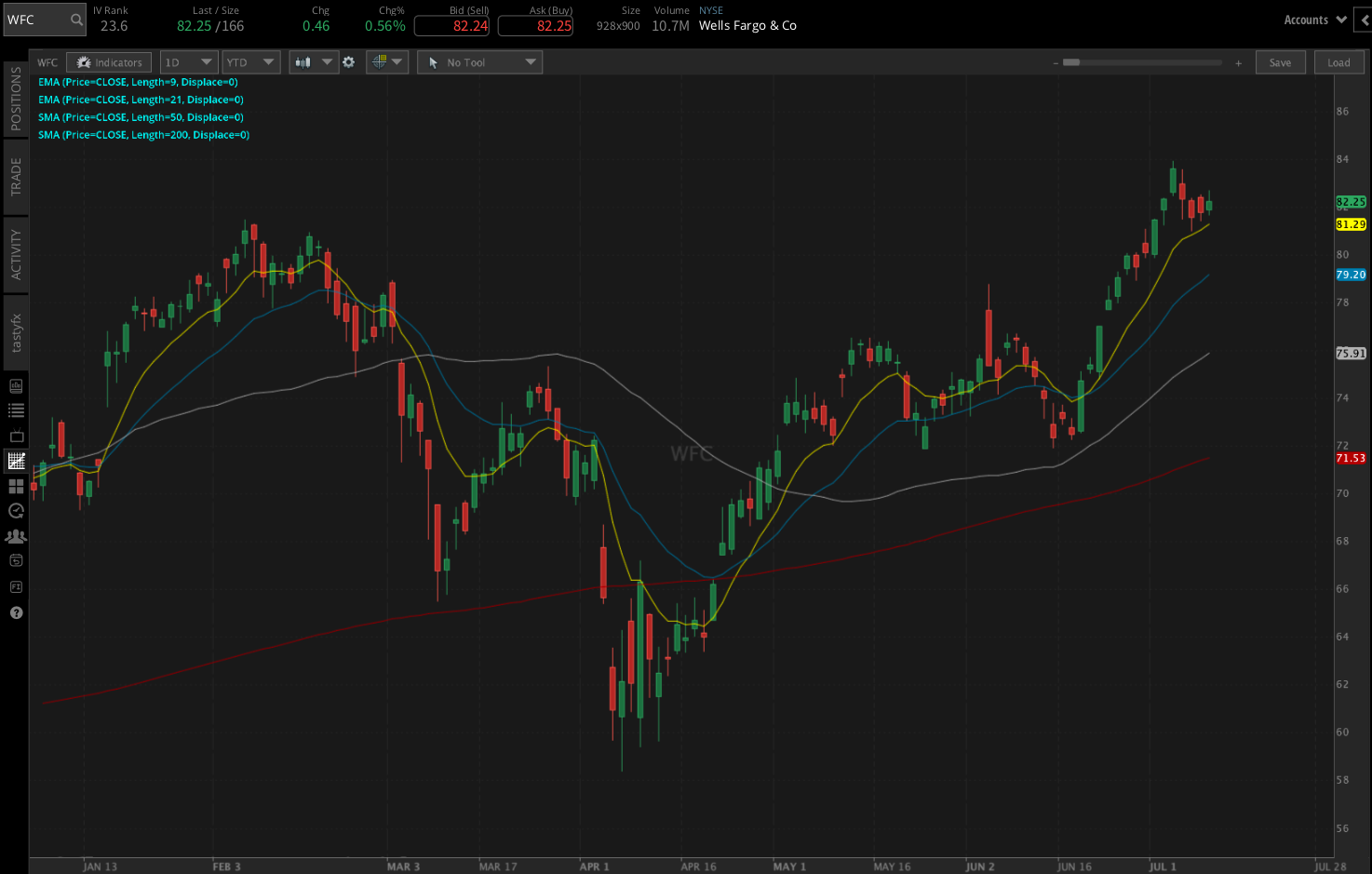This screenshot has height=874, width=1372.
Task: Open the 1D timeframe dropdown
Action: click(188, 62)
